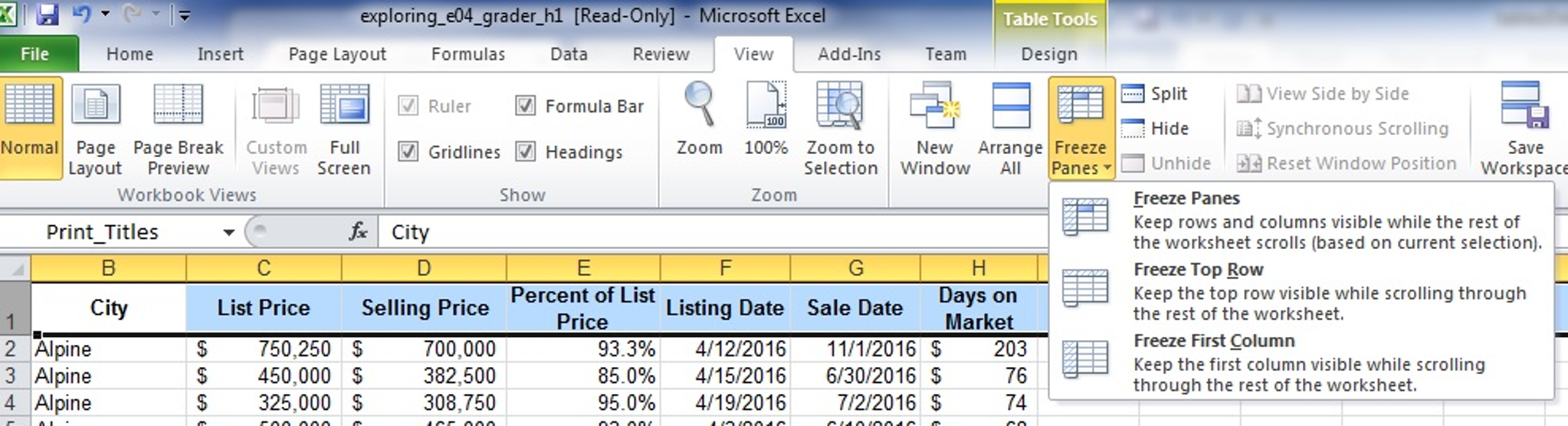Click the Undo icon in the title bar

pos(83,14)
